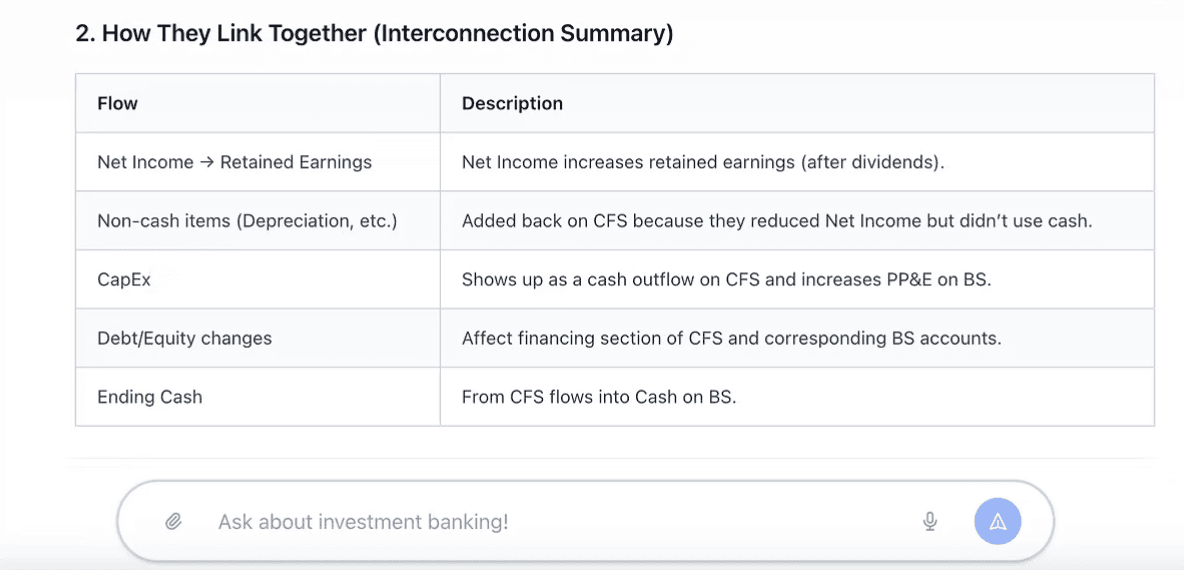The width and height of the screenshot is (1184, 570).
Task: Click the microphone voice input icon
Action: [930, 522]
